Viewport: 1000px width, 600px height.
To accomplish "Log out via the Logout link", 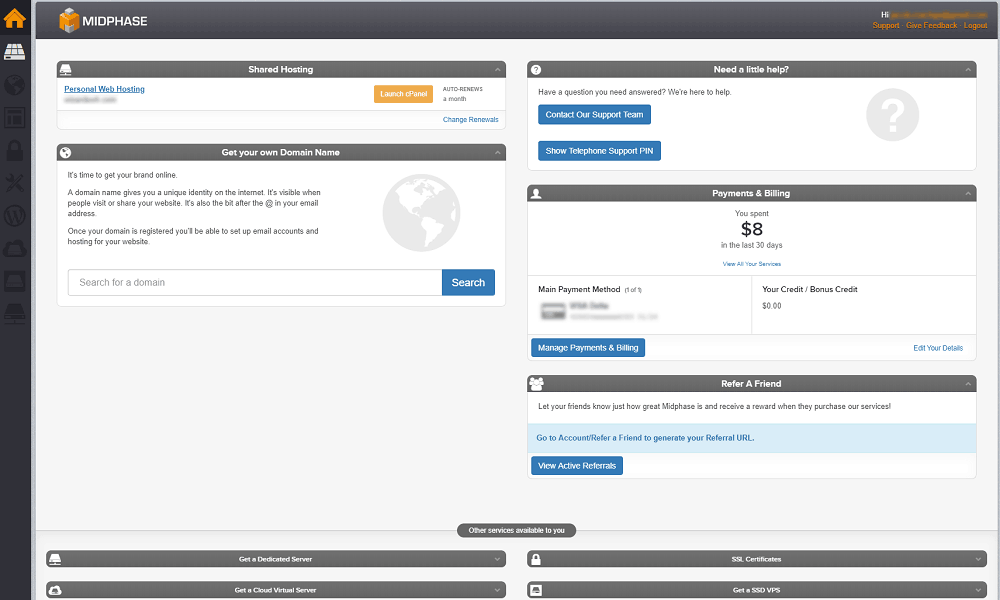I will 975,26.
